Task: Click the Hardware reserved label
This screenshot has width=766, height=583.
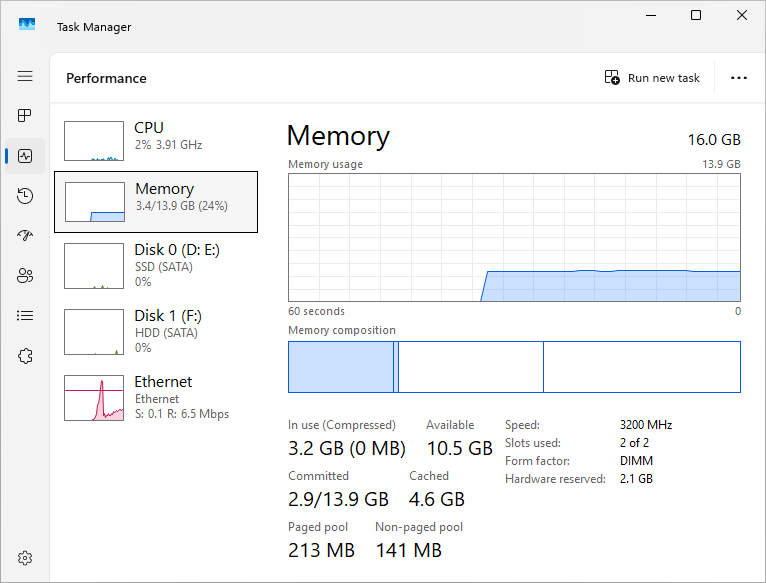Action: [x=555, y=479]
